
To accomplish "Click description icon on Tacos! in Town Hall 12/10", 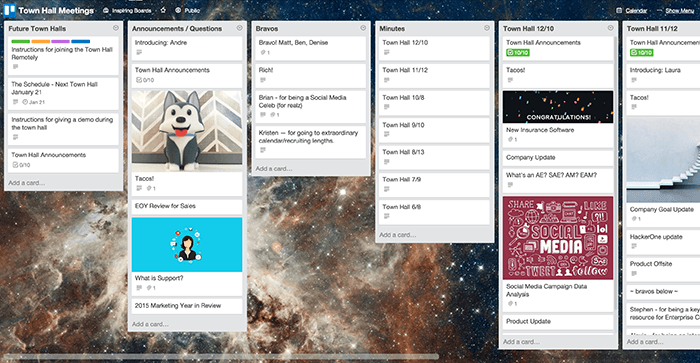I will 510,80.
